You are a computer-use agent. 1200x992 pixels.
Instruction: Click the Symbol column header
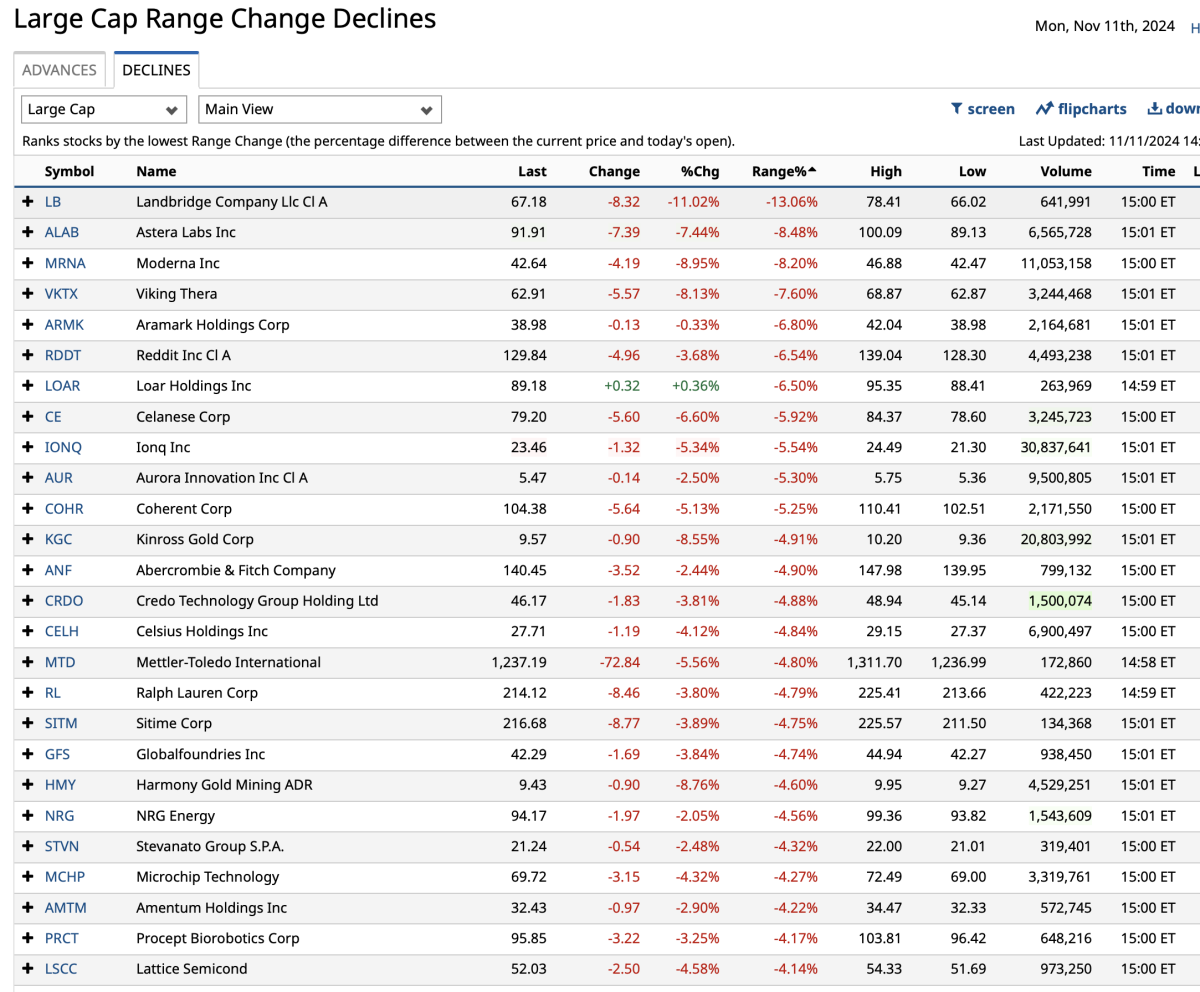(69, 171)
